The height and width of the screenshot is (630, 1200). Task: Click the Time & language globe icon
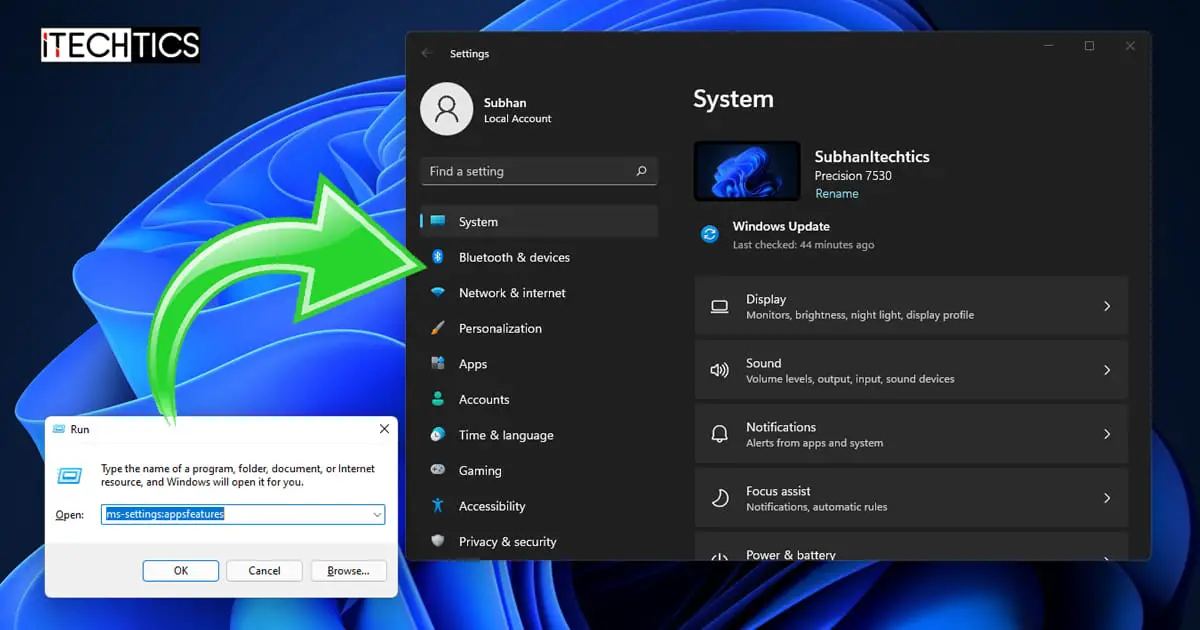click(x=438, y=435)
